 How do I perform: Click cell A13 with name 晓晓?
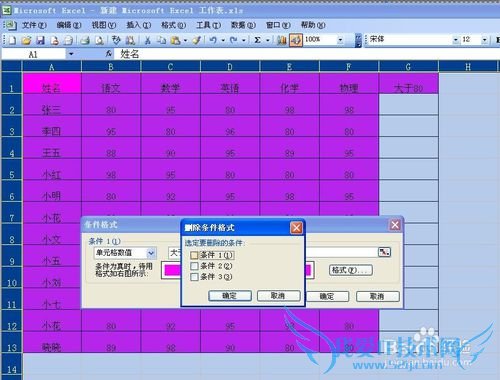coord(52,343)
